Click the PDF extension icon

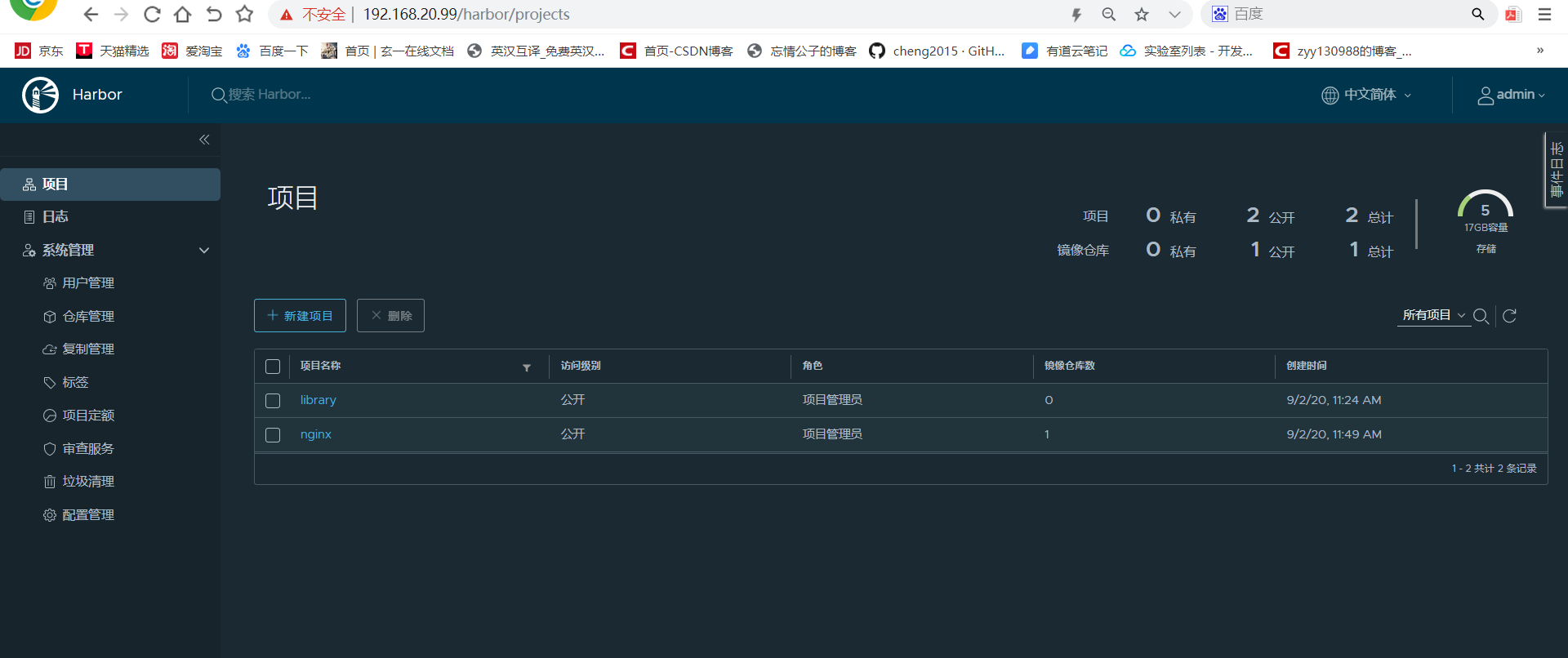pyautogui.click(x=1513, y=15)
